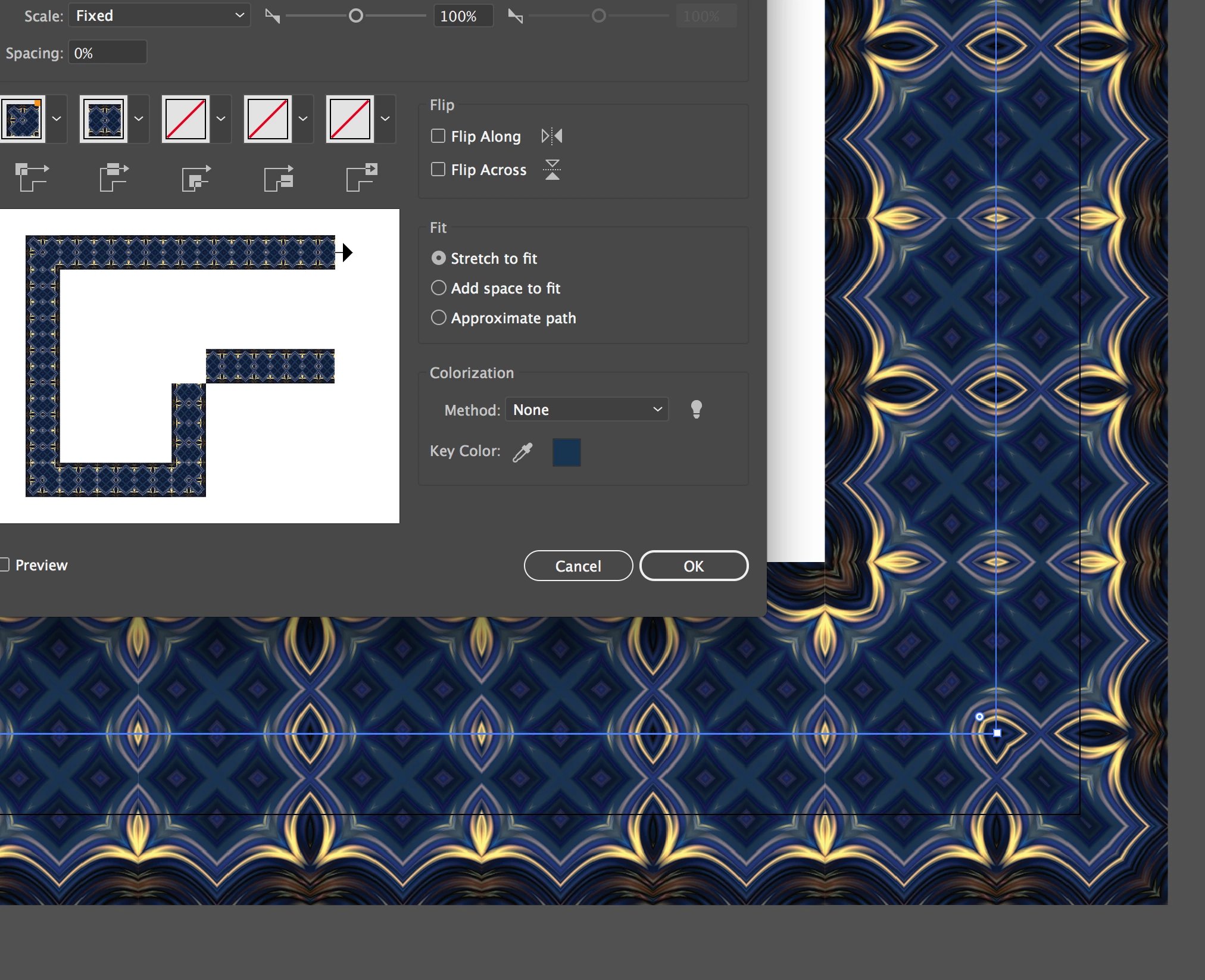Enable the Flip Along checkbox
Viewport: 1205px width, 980px height.
click(x=438, y=136)
